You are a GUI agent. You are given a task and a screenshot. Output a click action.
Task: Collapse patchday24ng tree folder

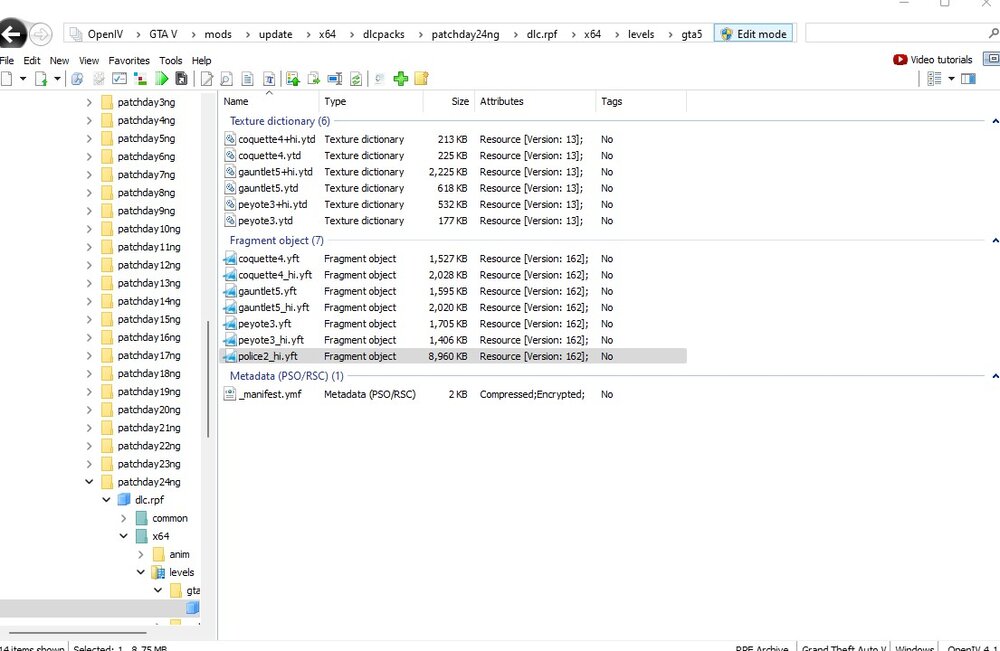89,482
